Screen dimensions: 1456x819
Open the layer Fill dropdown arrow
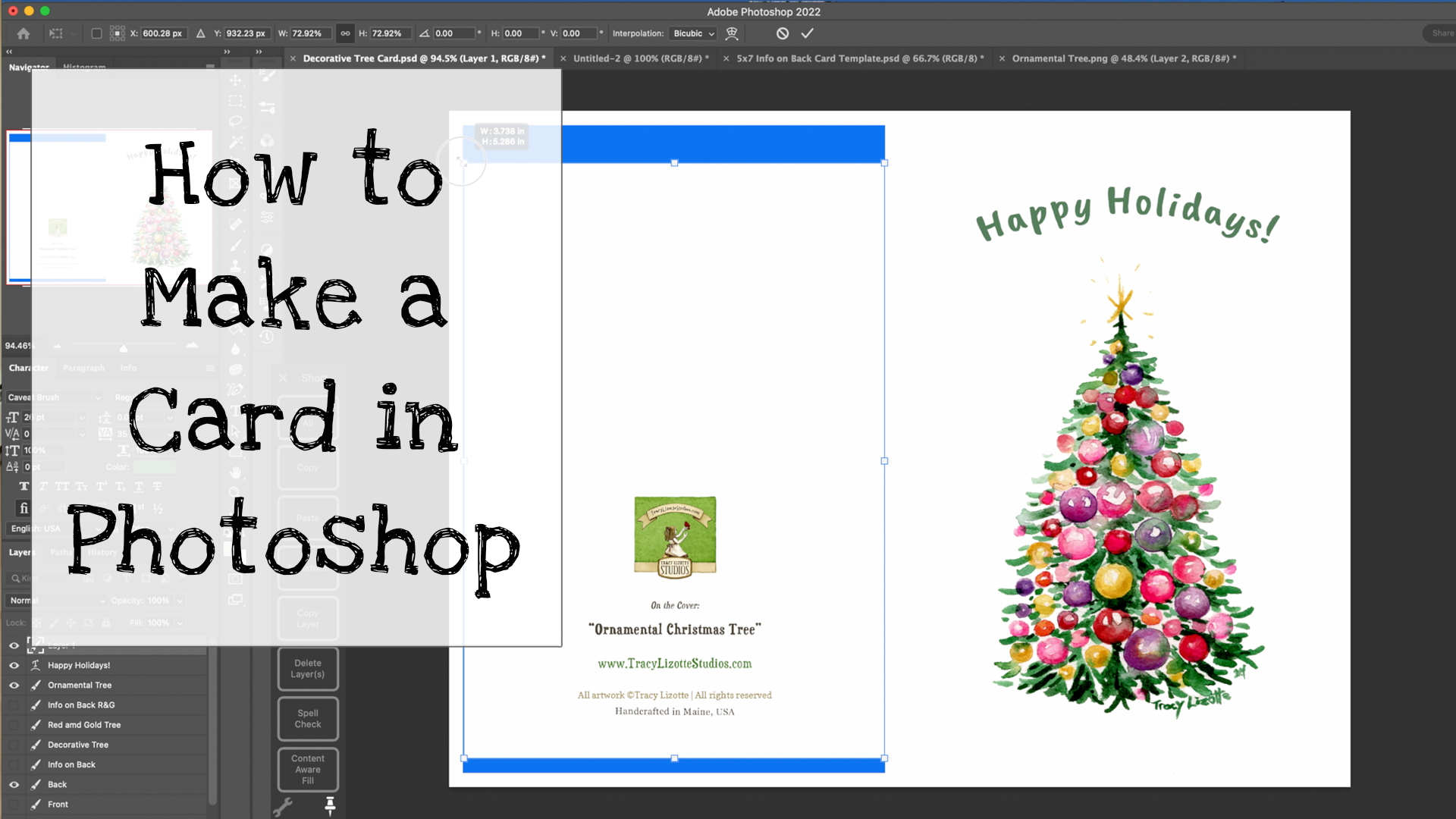[180, 623]
